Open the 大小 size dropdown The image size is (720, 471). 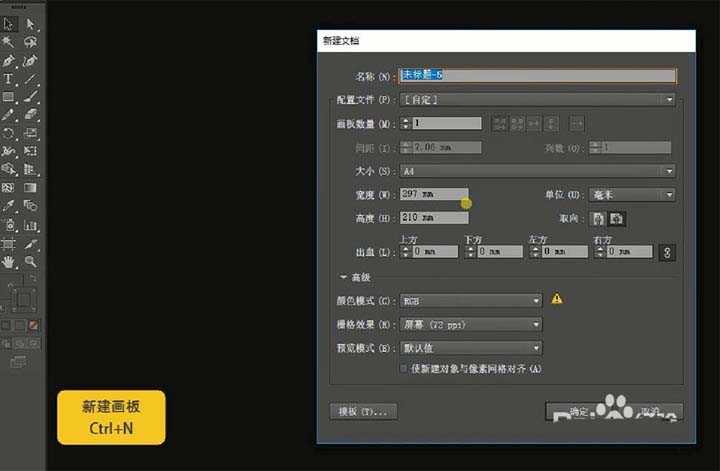click(x=537, y=171)
